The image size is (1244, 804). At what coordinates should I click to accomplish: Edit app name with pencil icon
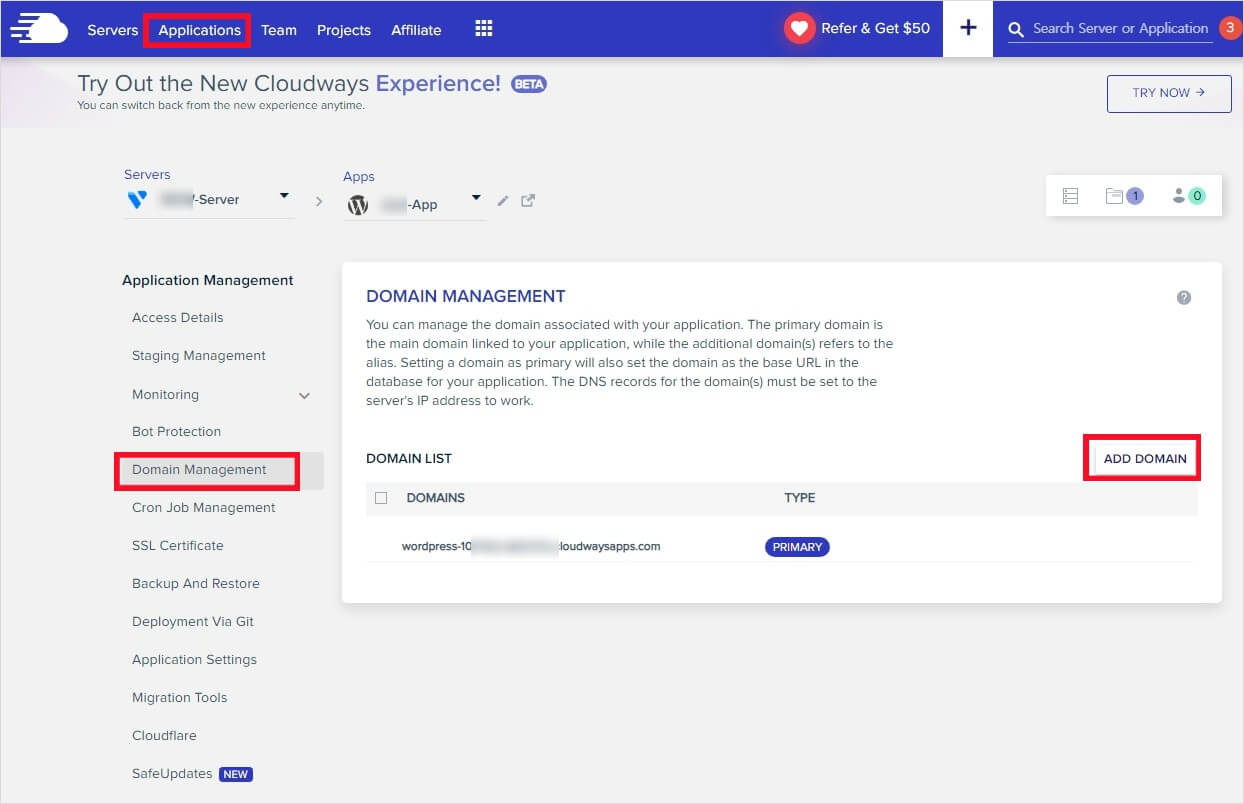click(x=503, y=201)
